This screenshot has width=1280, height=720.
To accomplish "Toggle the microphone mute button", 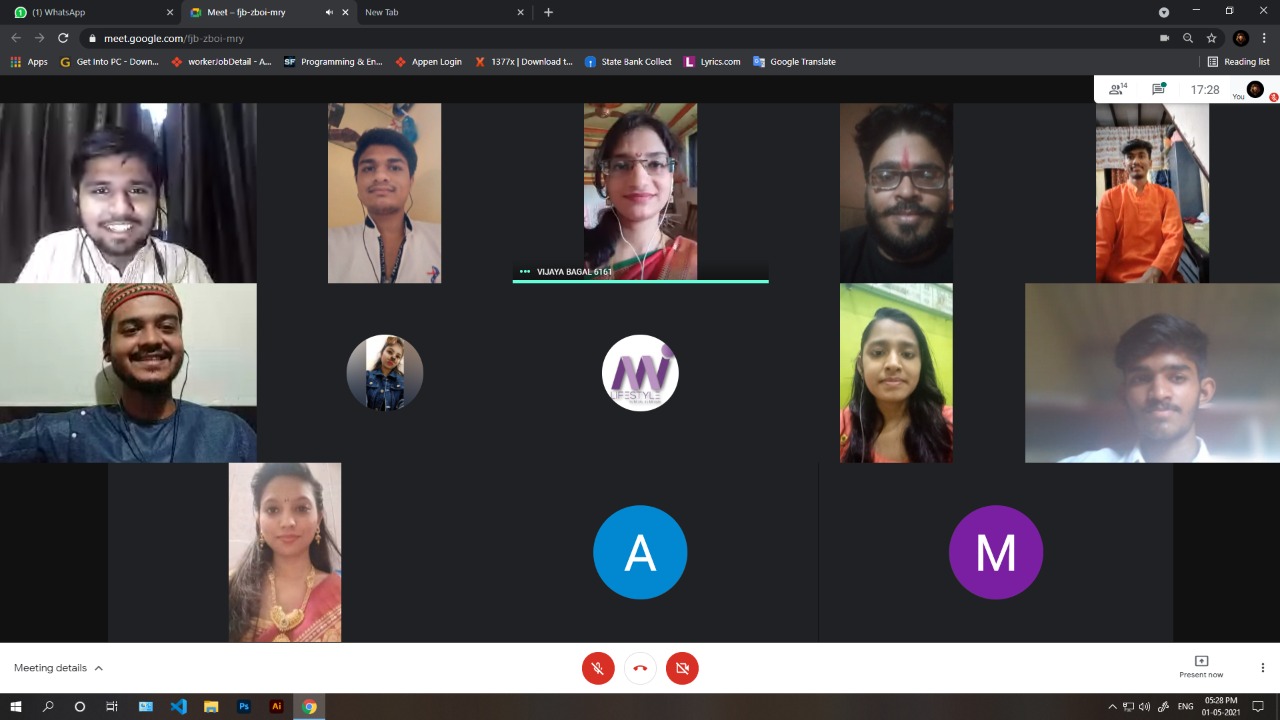I will (598, 668).
